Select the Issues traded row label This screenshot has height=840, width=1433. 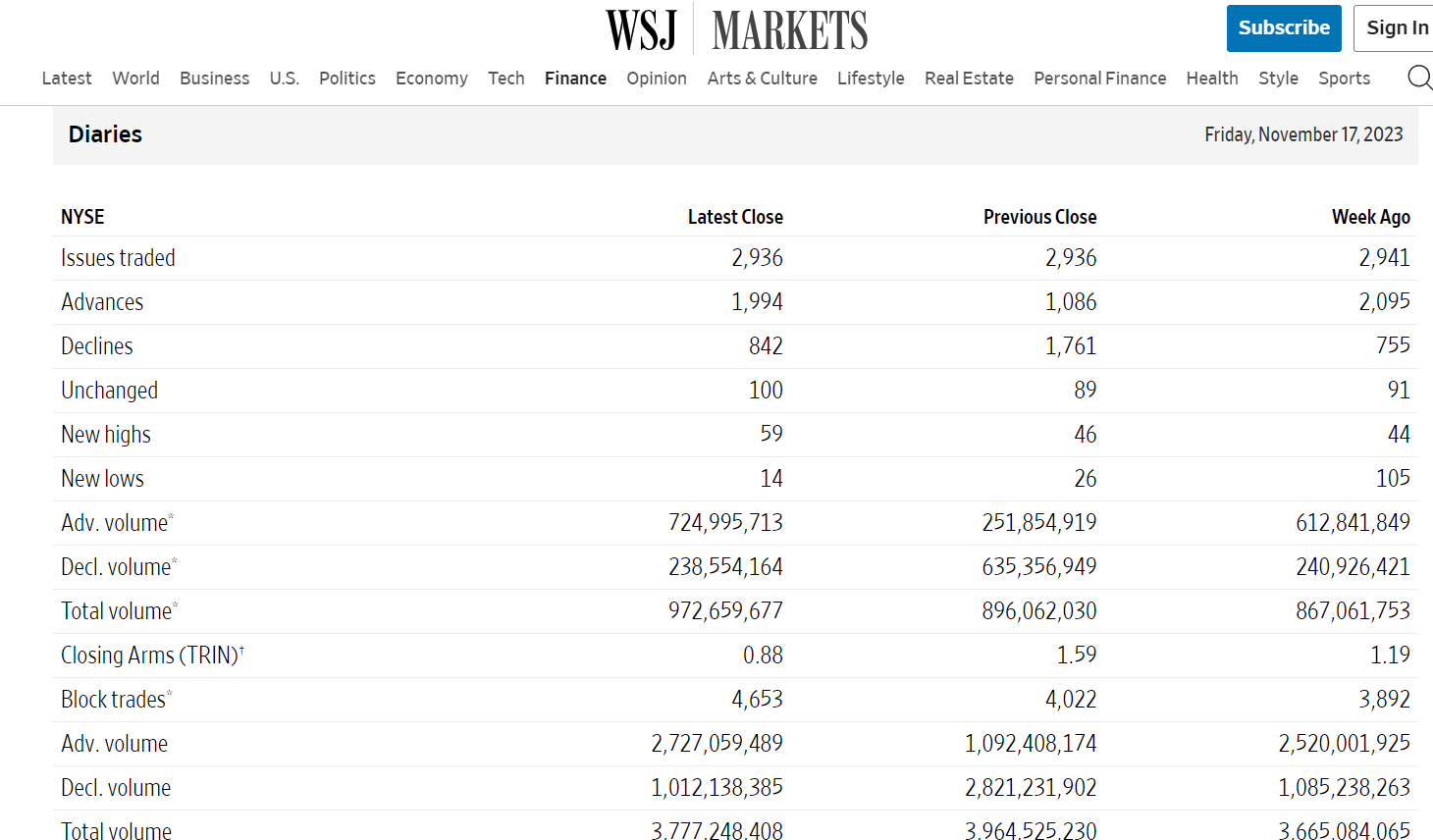coord(118,258)
